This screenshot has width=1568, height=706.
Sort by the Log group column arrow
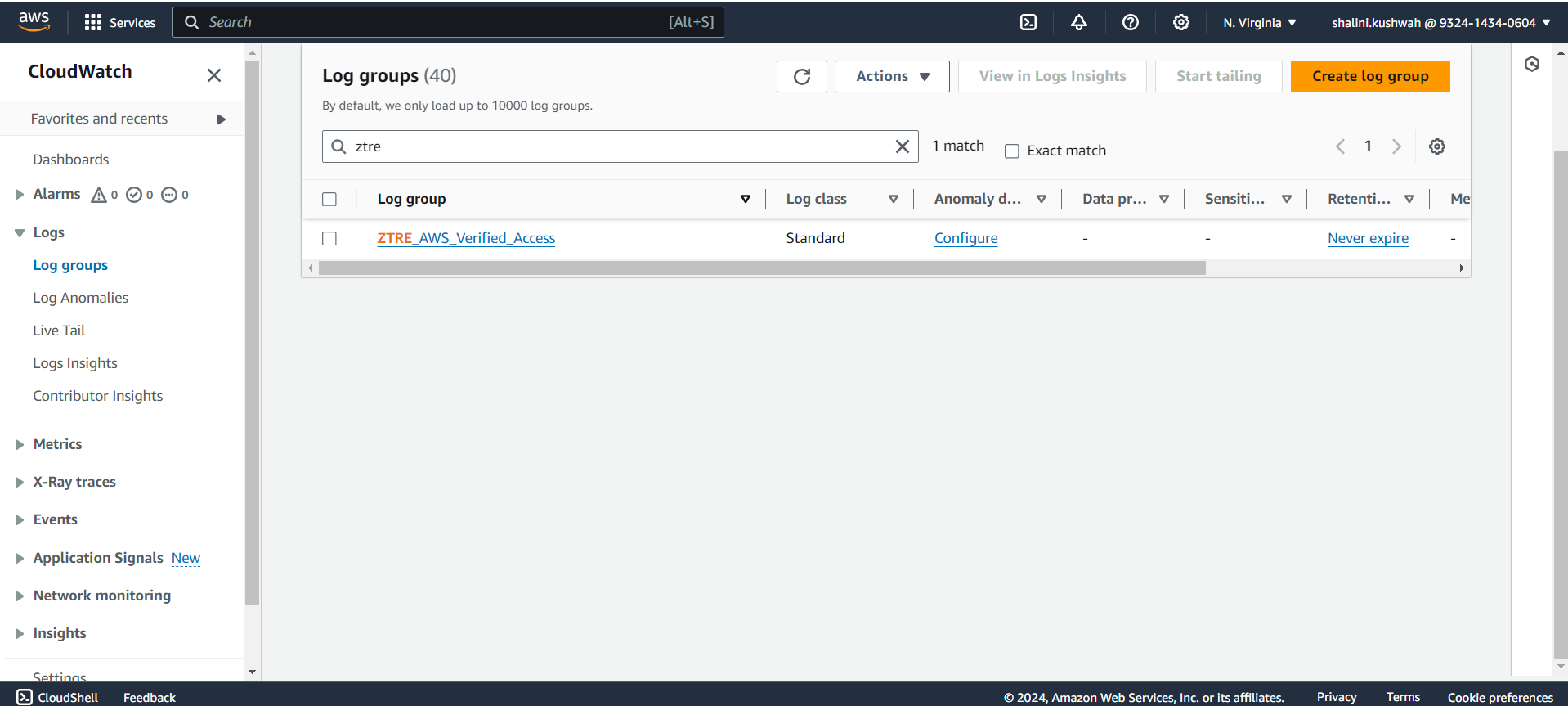tap(746, 199)
